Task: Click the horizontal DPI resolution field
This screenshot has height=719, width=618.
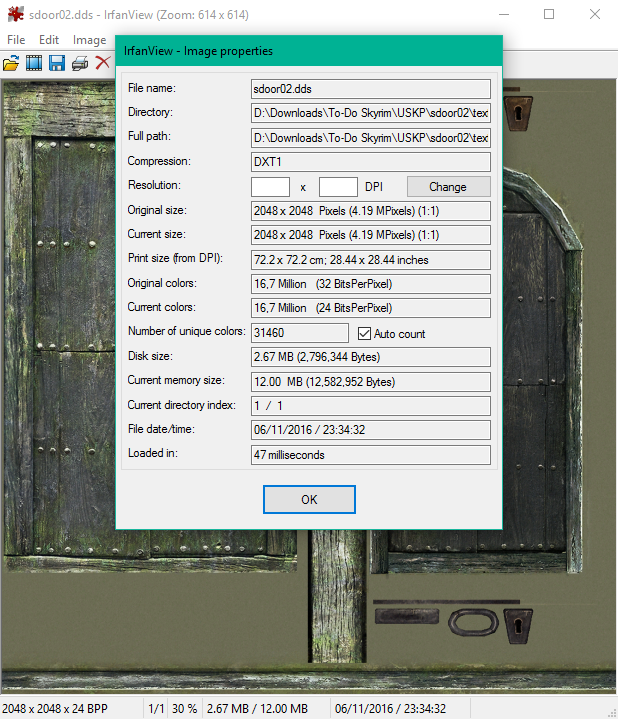Action: [270, 187]
